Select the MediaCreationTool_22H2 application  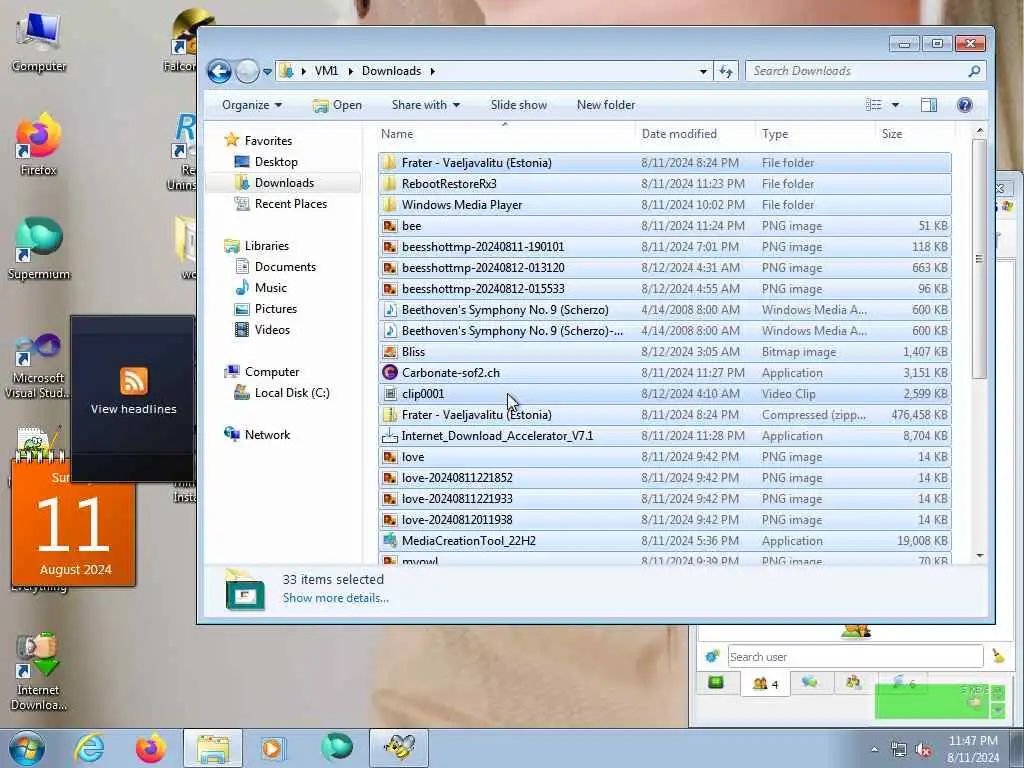pyautogui.click(x=664, y=541)
